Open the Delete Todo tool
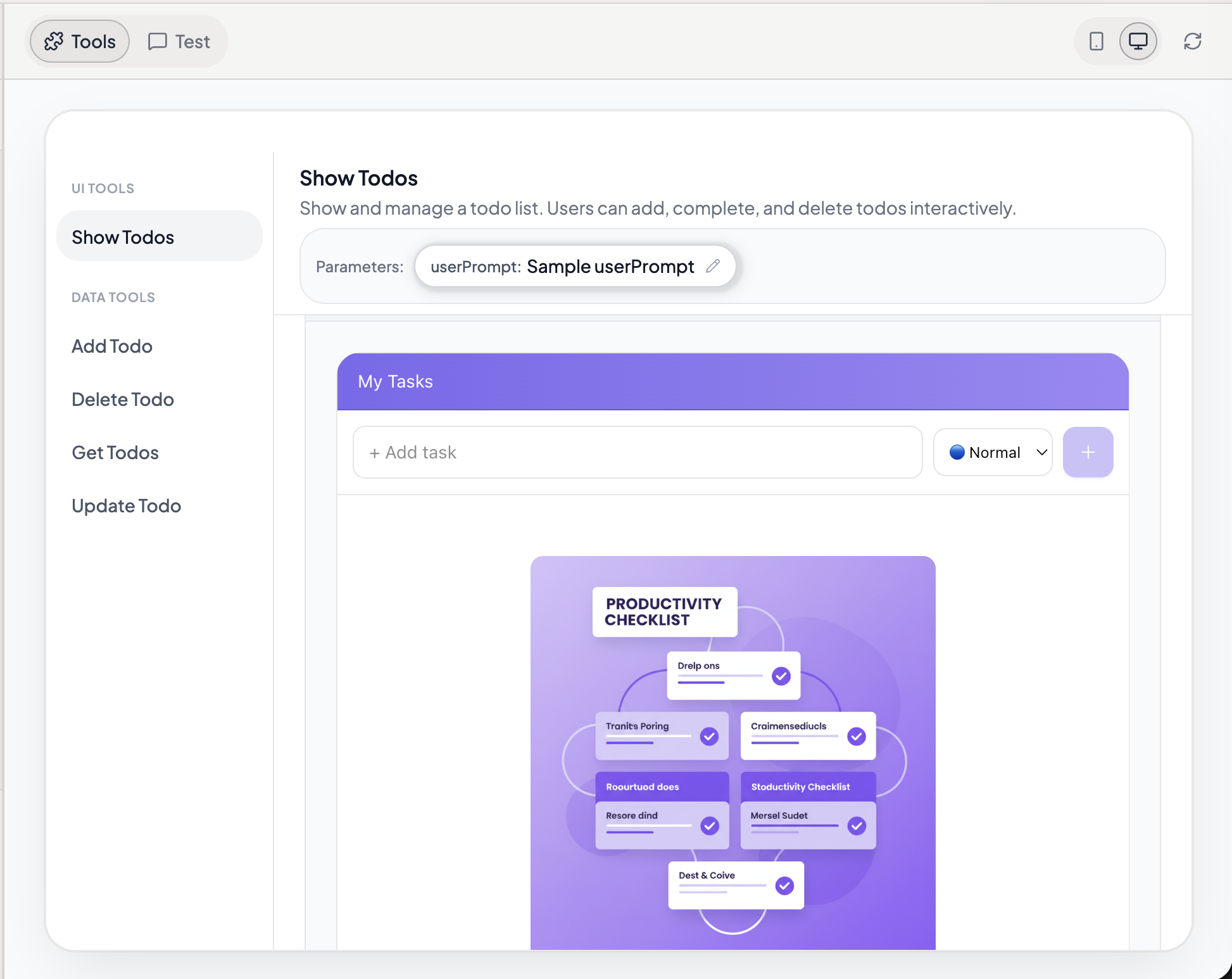Screen dimensions: 1232x979 (x=123, y=400)
